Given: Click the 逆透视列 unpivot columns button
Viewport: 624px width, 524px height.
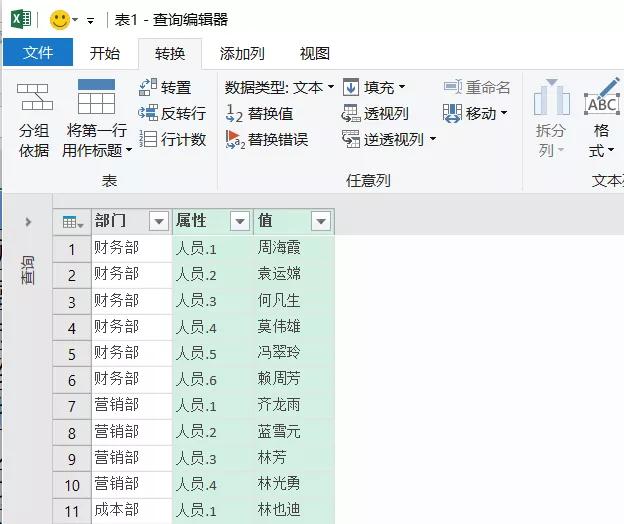Looking at the screenshot, I should (x=382, y=140).
